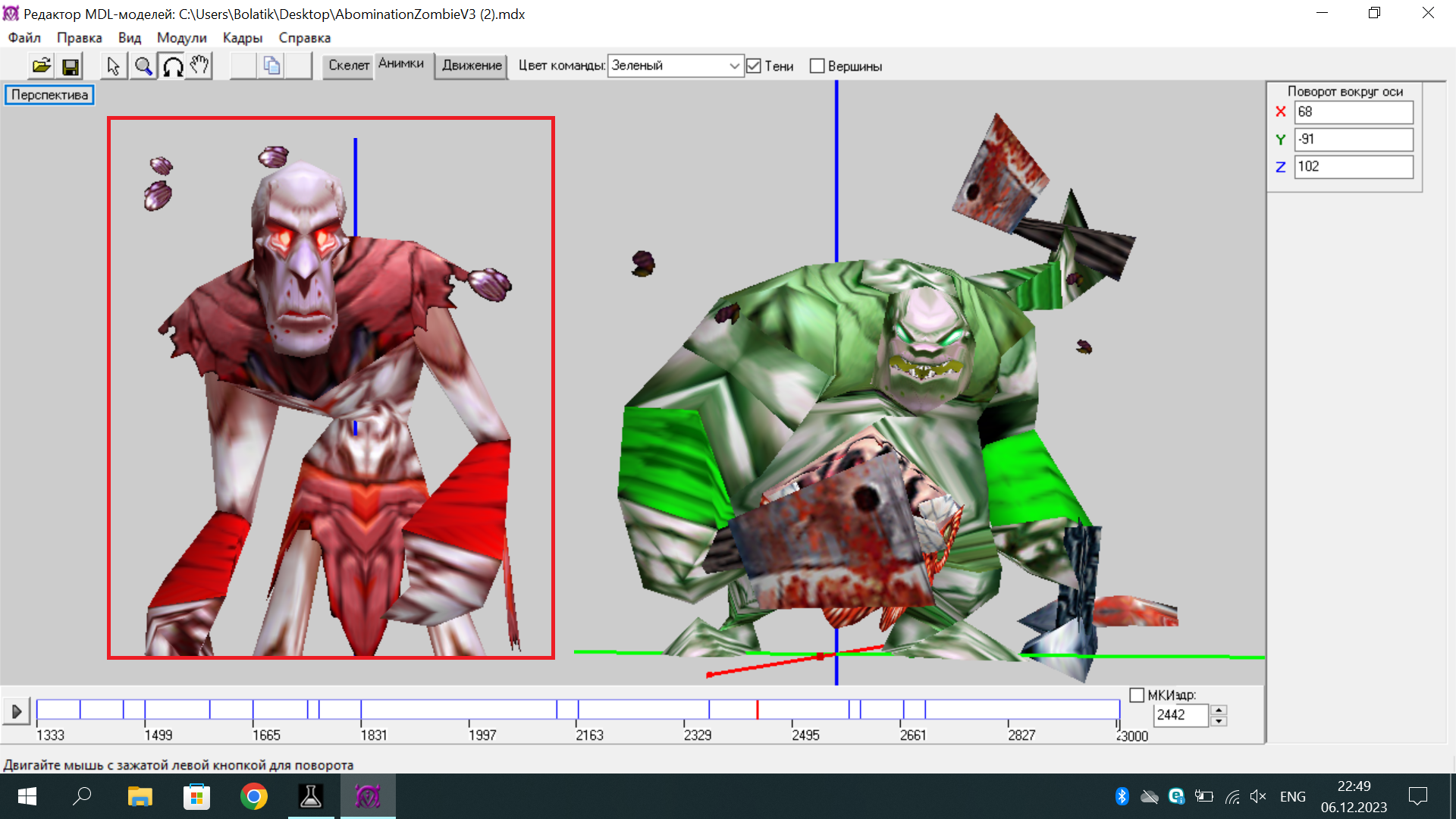Open the Вид menu
Screen dimensions: 1456x819
click(130, 38)
